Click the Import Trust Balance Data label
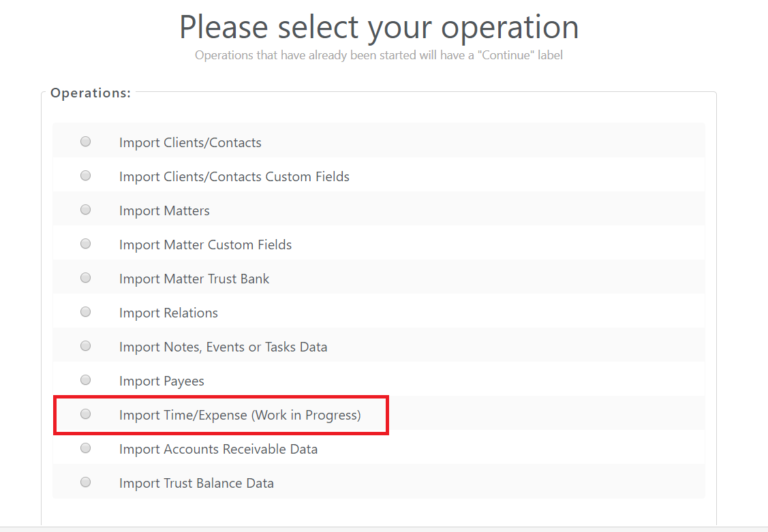The width and height of the screenshot is (768, 532). coord(196,483)
